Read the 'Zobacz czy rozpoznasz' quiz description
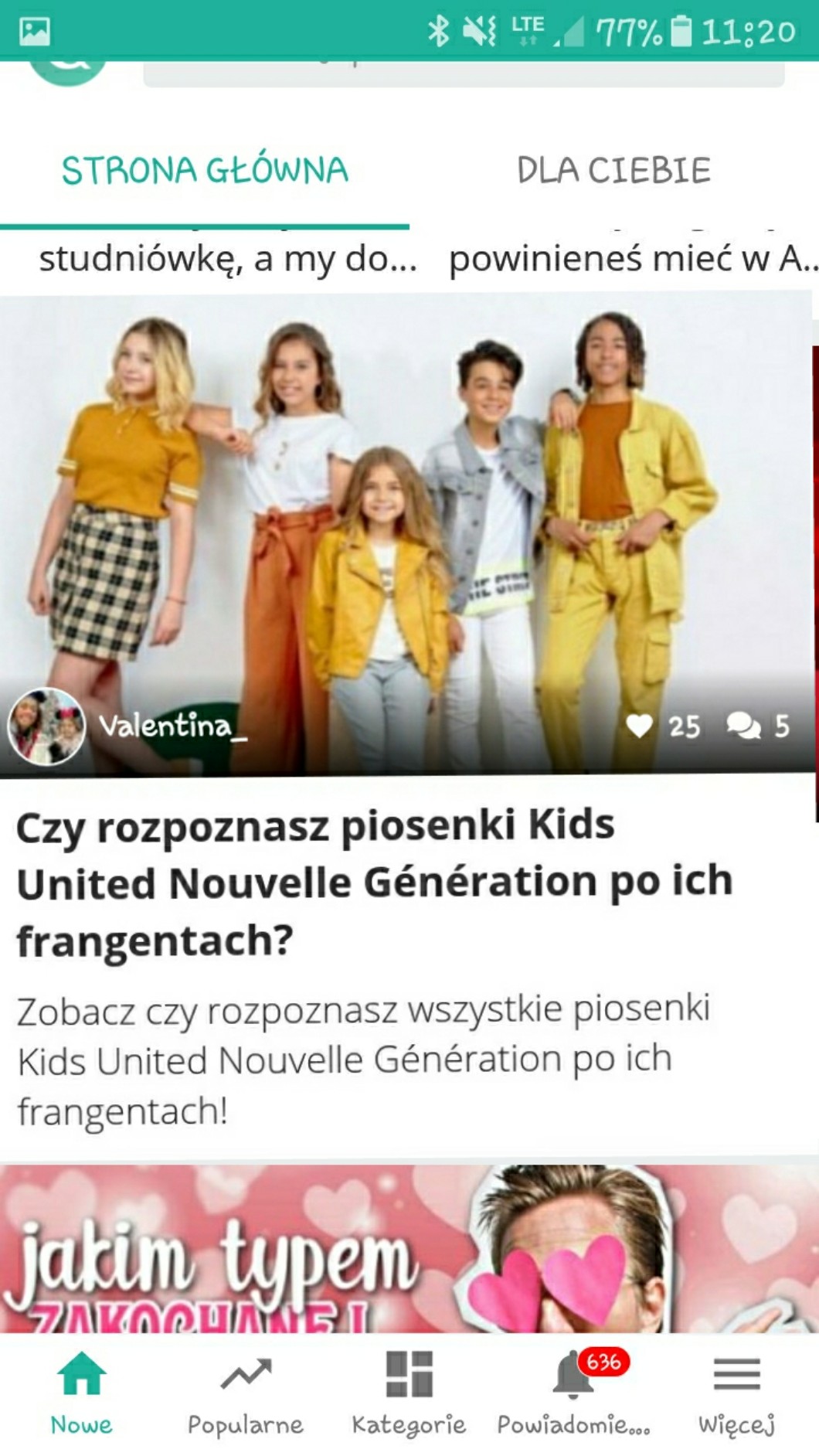Image resolution: width=819 pixels, height=1456 pixels. [x=363, y=1060]
